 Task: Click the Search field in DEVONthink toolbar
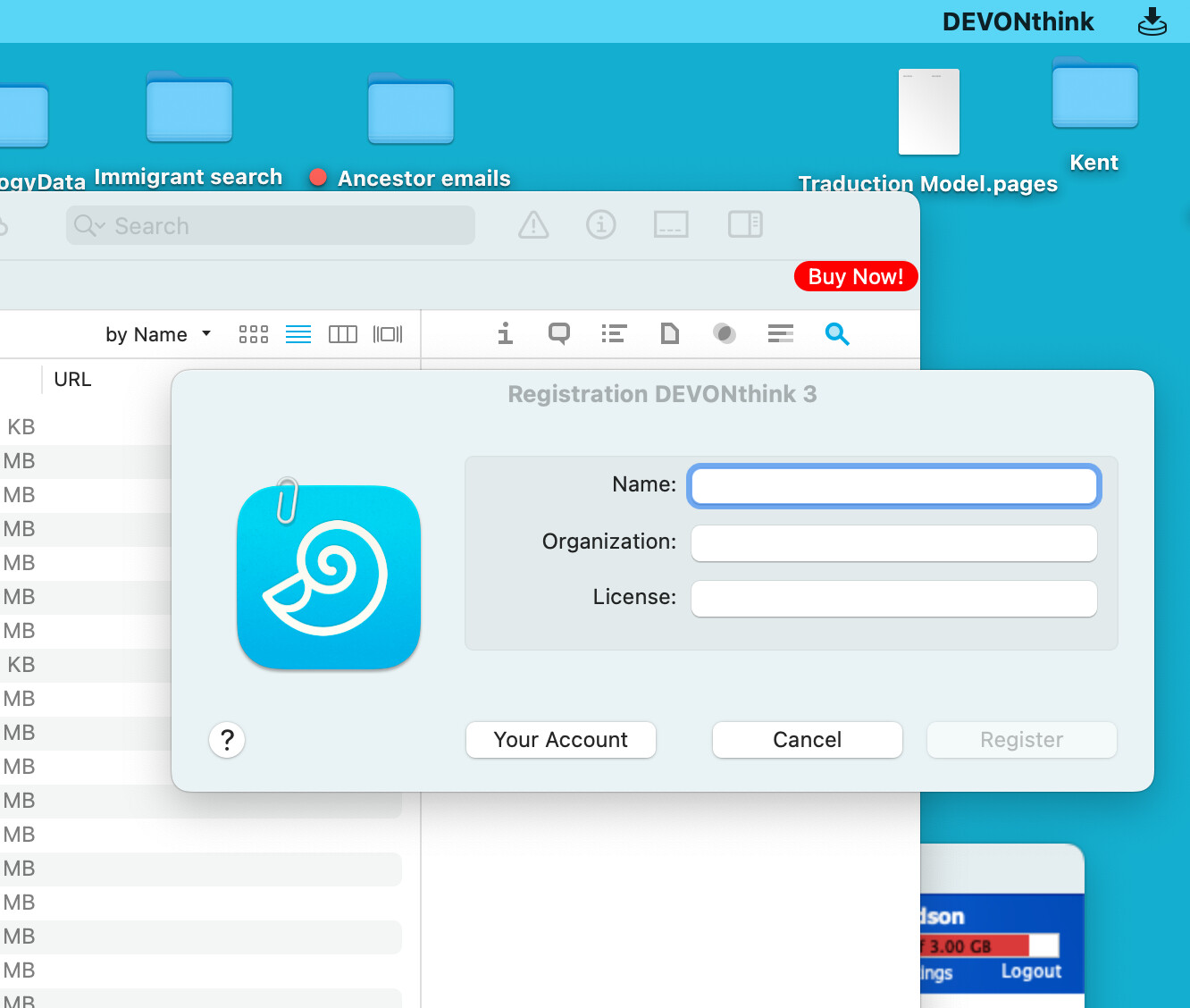(x=270, y=226)
